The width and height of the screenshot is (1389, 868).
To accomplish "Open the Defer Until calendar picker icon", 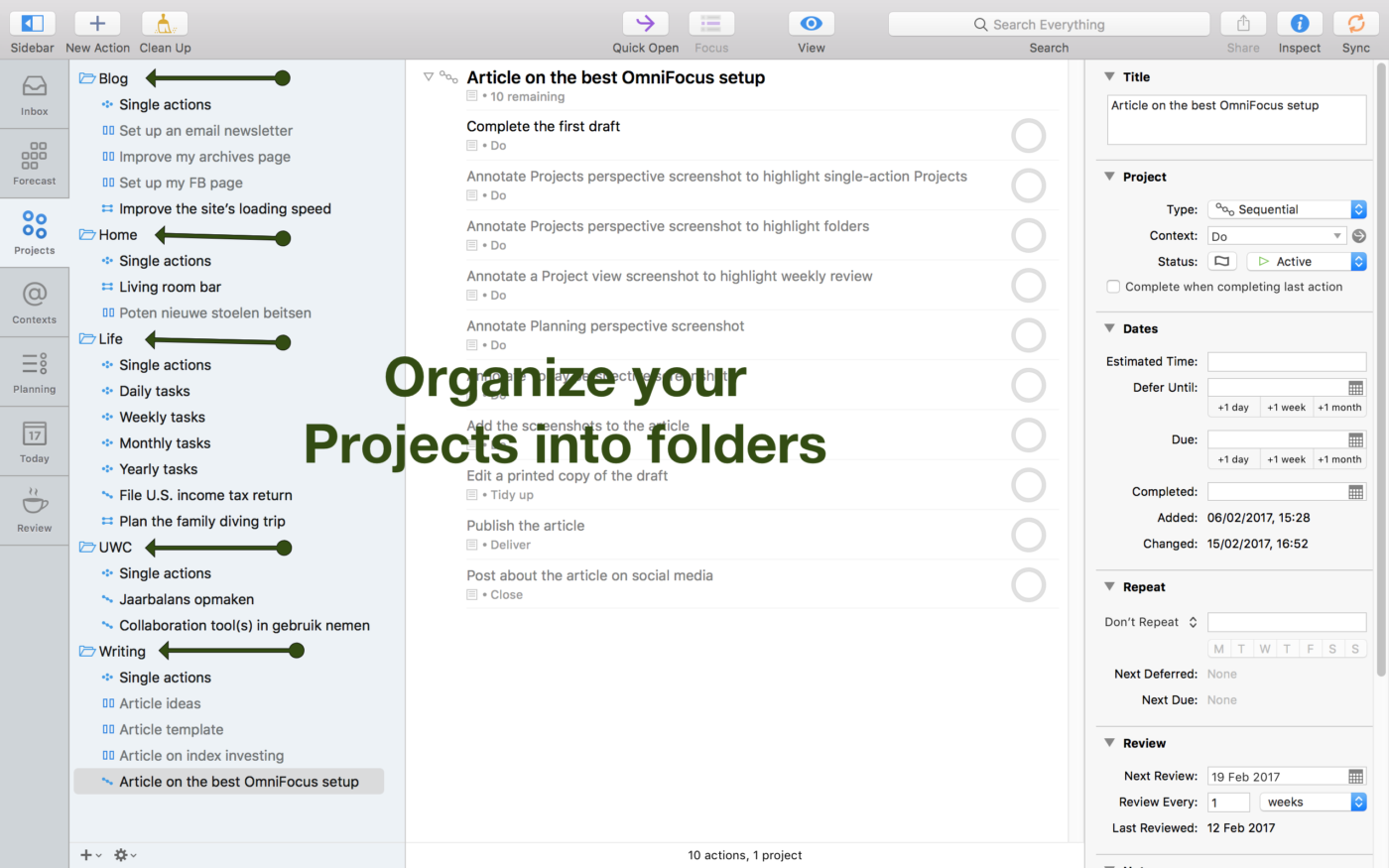I will [1356, 388].
